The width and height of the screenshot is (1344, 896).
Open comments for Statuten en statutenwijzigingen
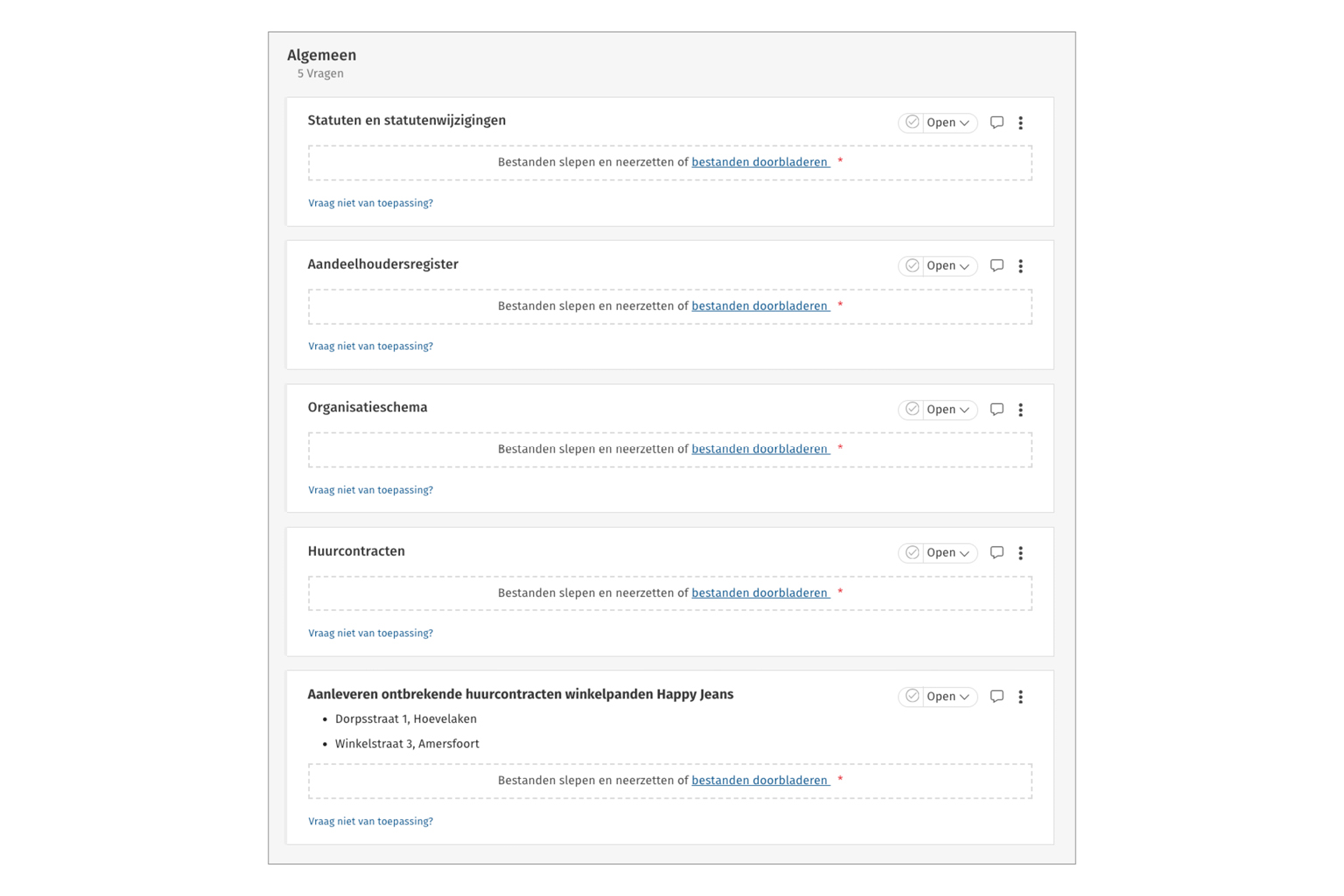997,122
